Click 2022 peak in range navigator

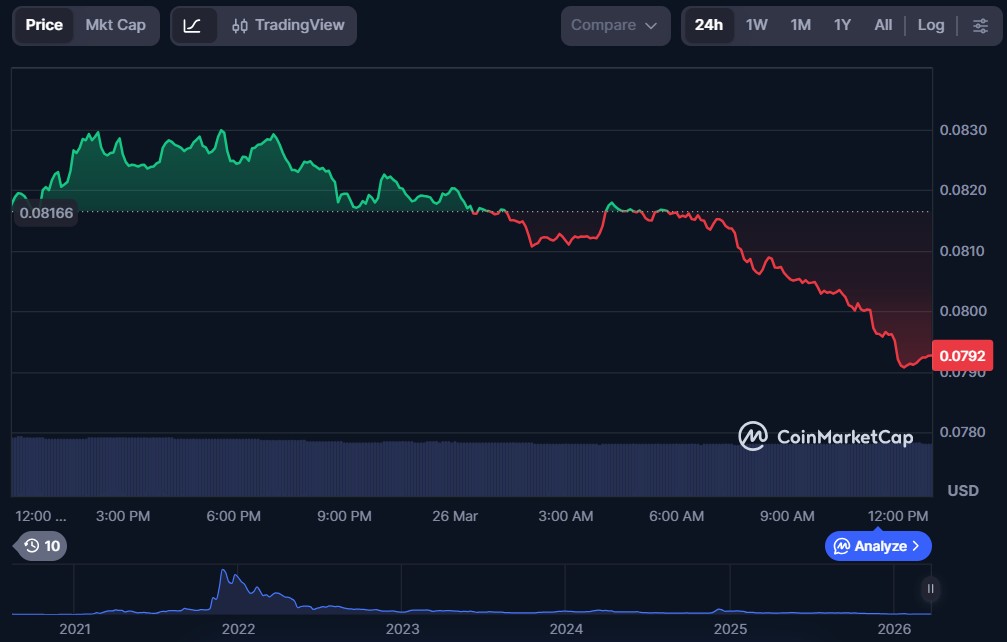[224, 578]
